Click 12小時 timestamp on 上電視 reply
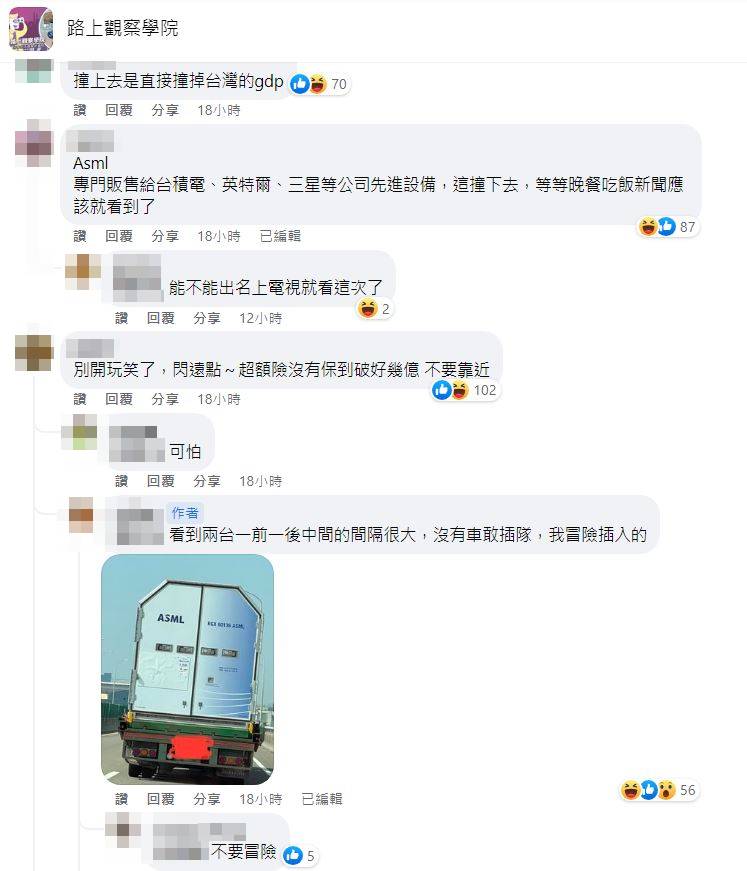 (x=260, y=318)
